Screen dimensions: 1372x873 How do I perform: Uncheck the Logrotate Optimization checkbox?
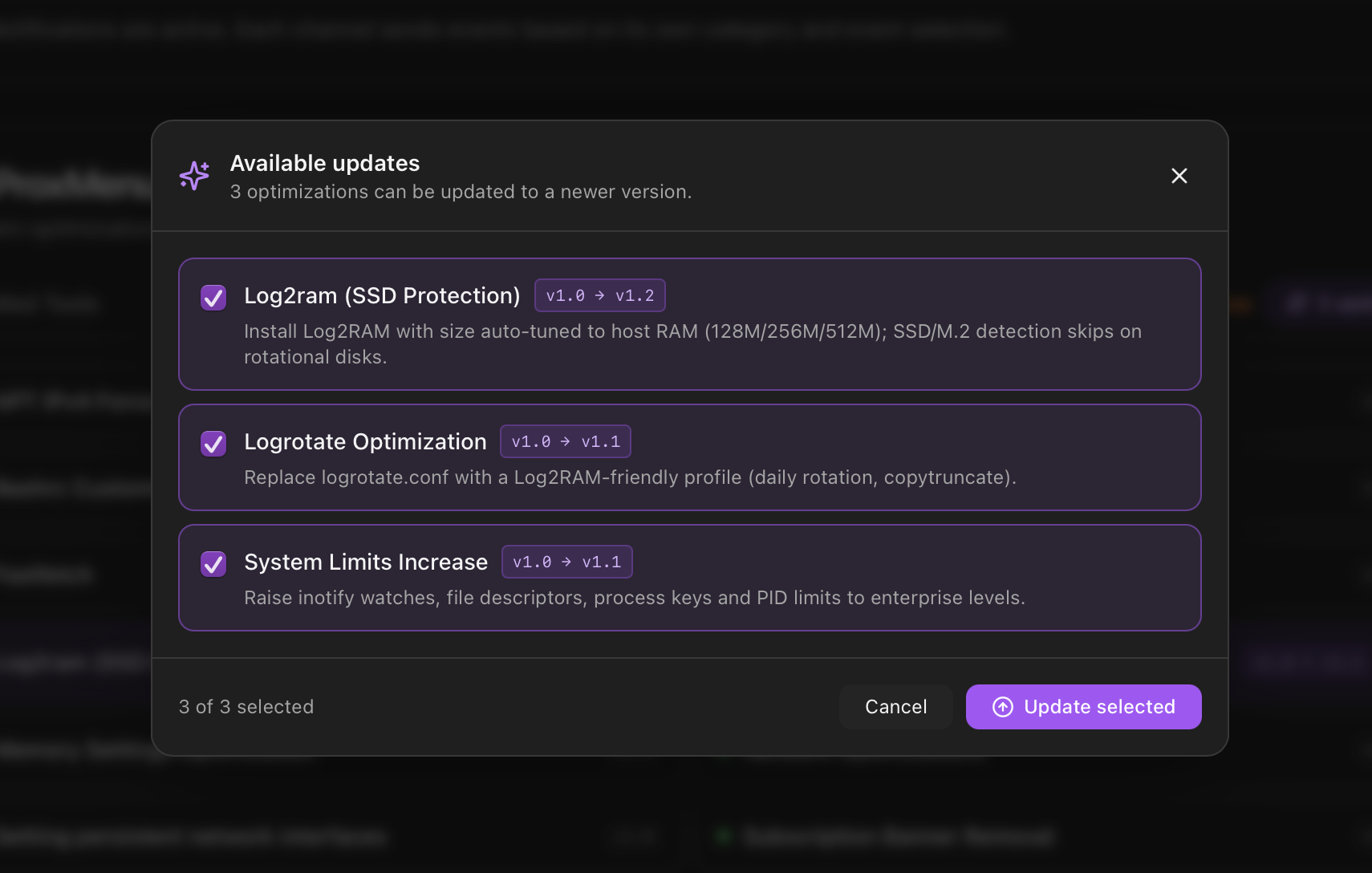[x=213, y=444]
